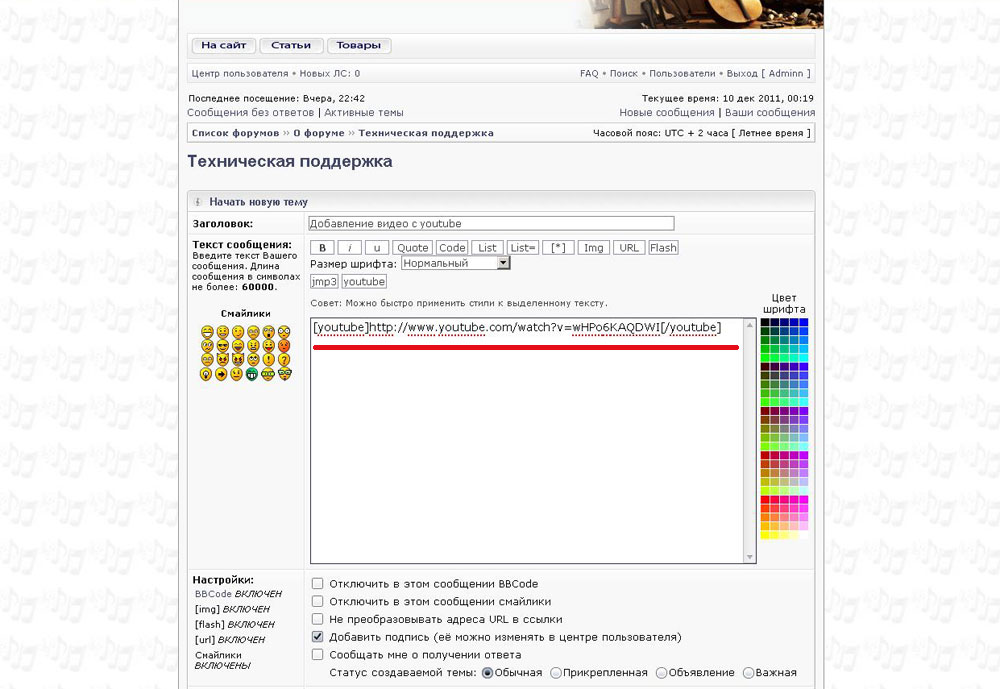The width and height of the screenshot is (1000, 689).
Task: Go to the 'Товары' navigation tab
Action: click(x=358, y=46)
